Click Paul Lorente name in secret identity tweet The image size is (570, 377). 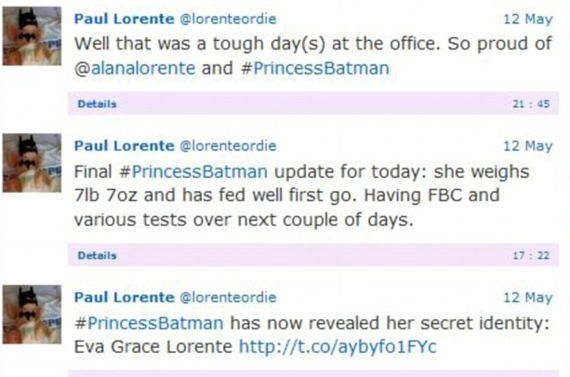click(124, 297)
